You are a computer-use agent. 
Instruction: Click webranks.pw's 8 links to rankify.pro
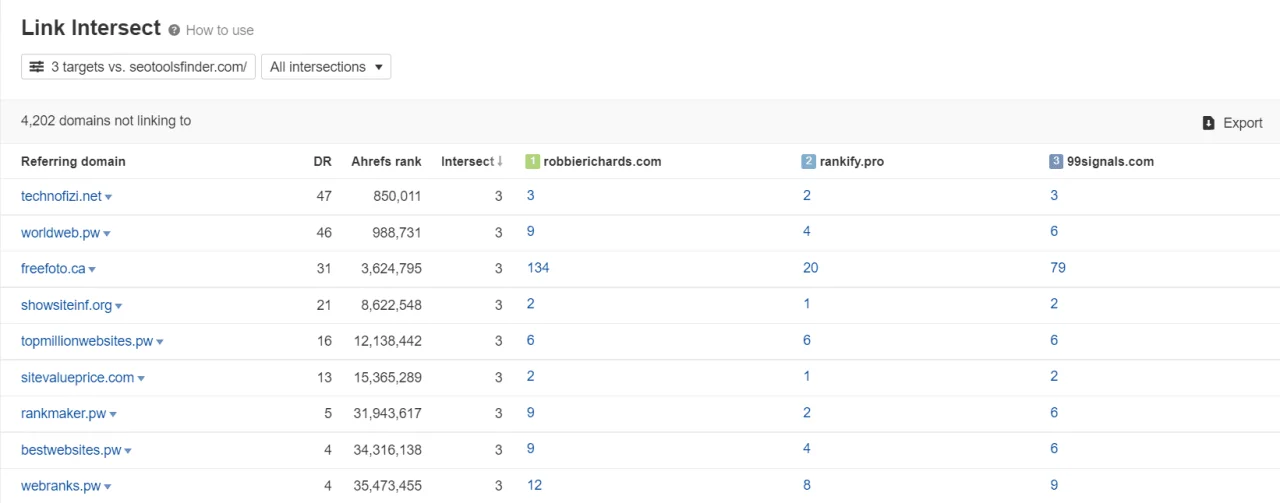pyautogui.click(x=807, y=486)
